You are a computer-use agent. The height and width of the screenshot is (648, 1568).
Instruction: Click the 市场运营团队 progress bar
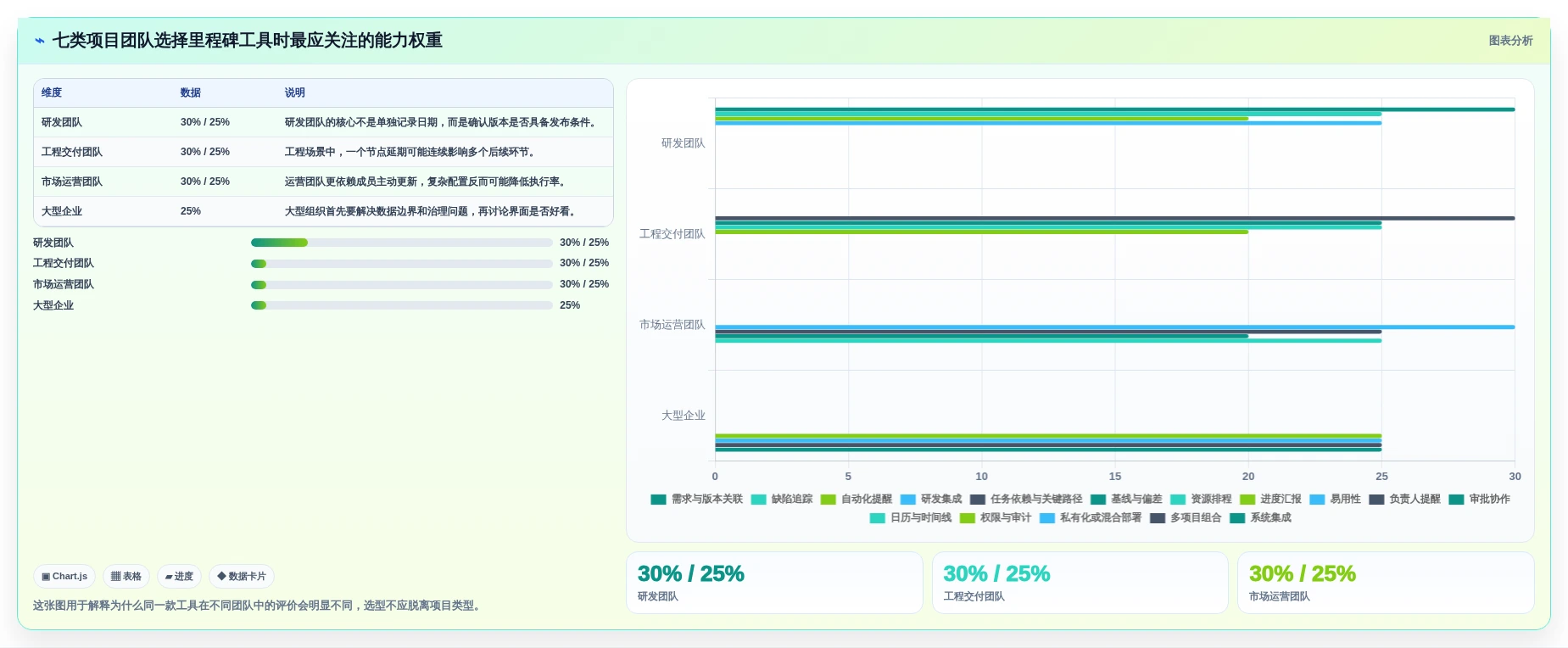point(401,285)
